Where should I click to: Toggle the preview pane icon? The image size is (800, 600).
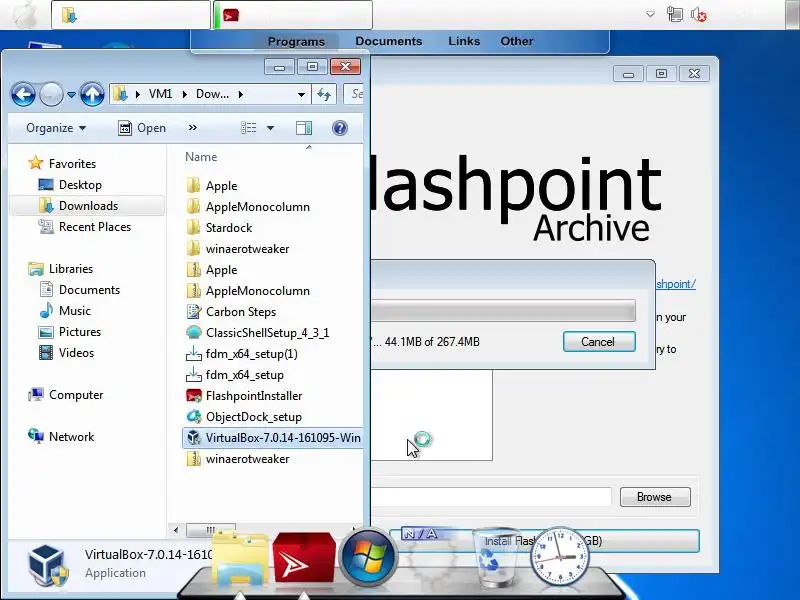(304, 128)
